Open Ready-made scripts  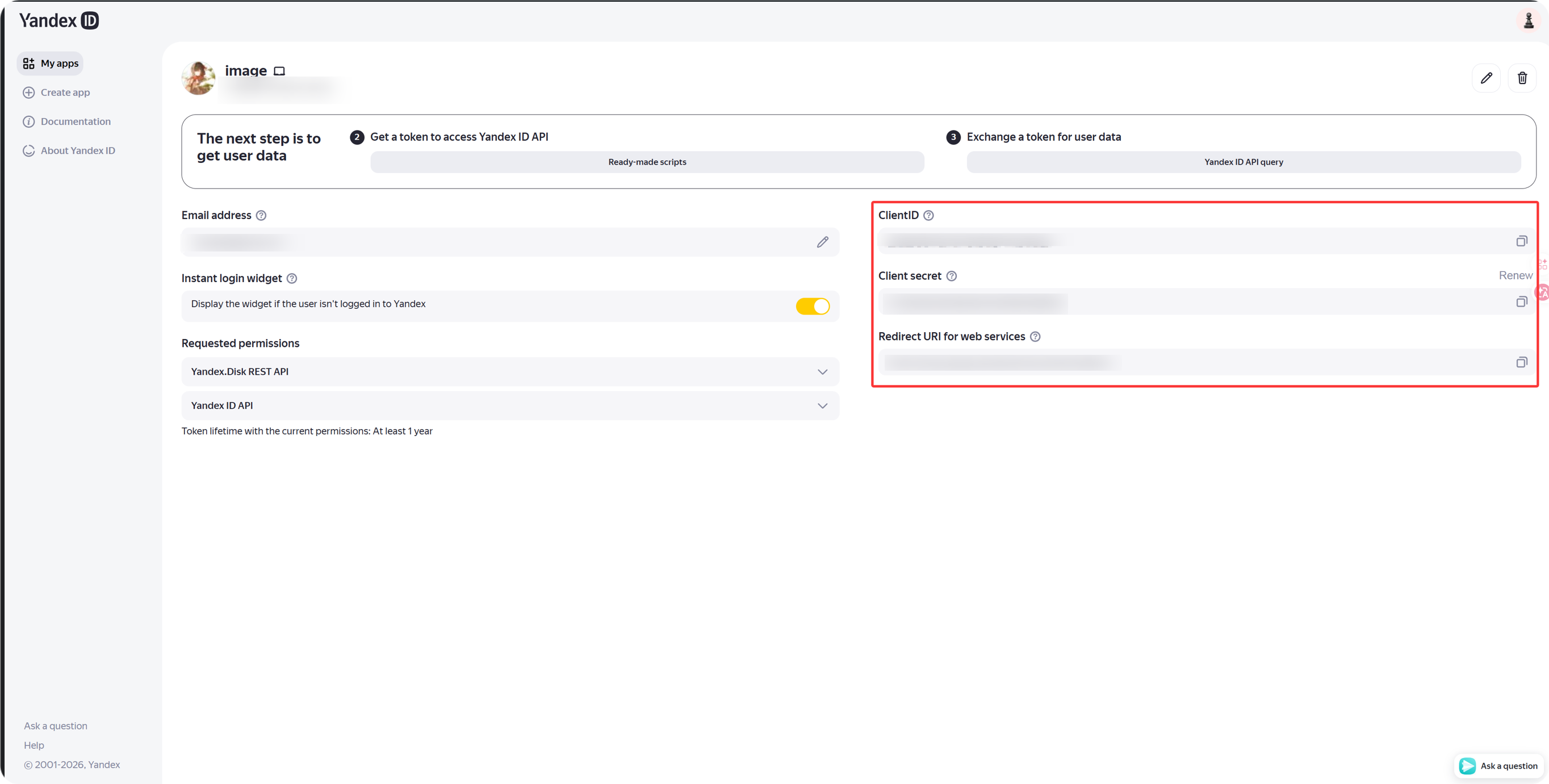pyautogui.click(x=647, y=162)
